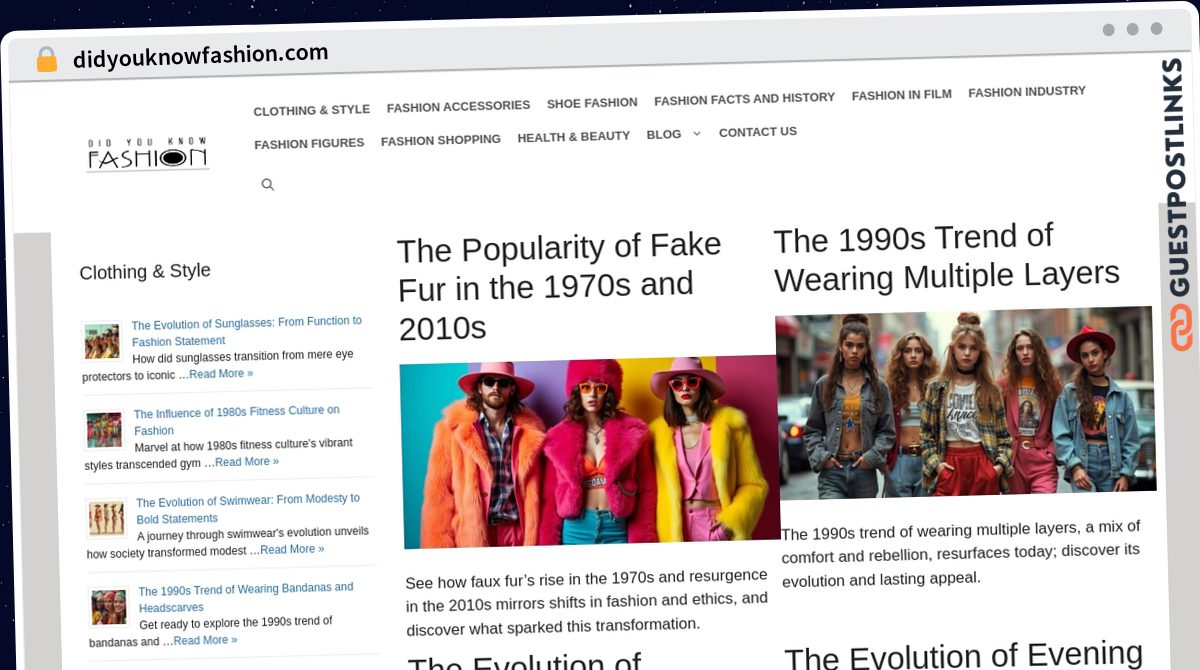Open Health & Beauty section
The width and height of the screenshot is (1200, 670).
coord(573,137)
